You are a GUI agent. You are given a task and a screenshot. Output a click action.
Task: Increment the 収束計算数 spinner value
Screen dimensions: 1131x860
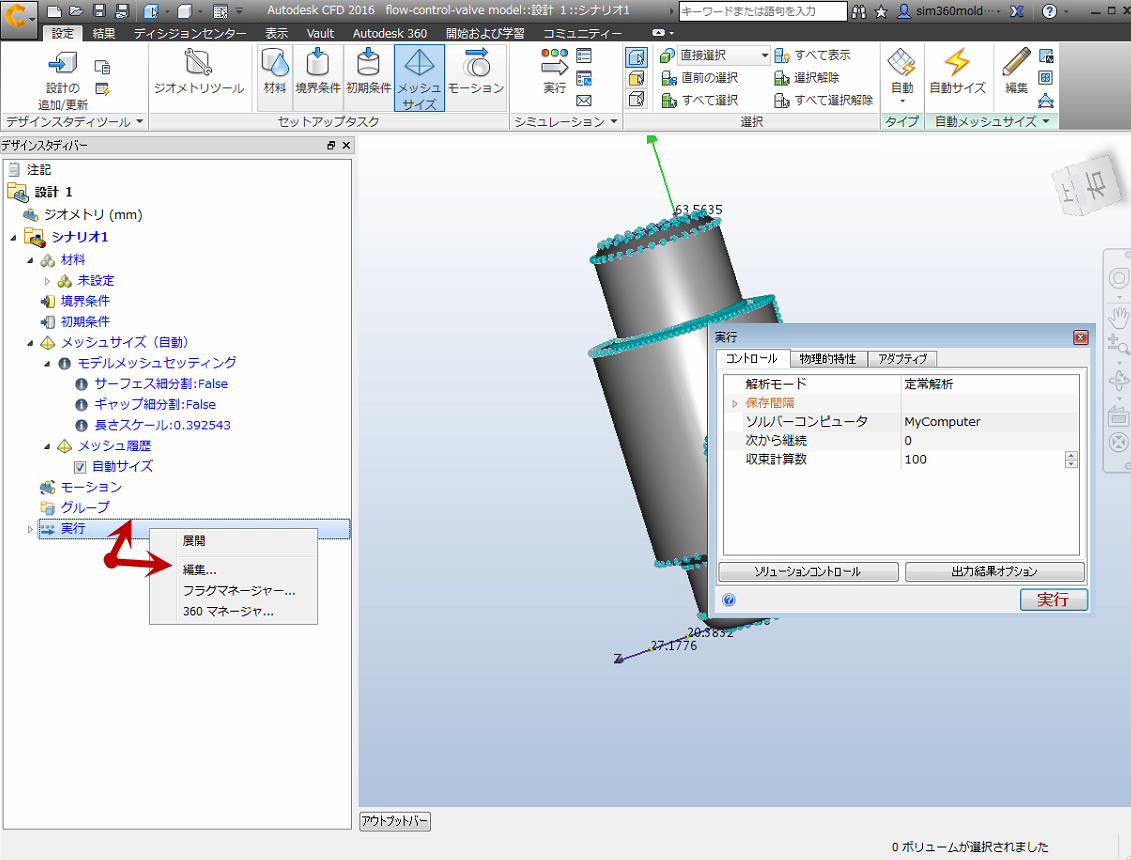(x=1071, y=455)
